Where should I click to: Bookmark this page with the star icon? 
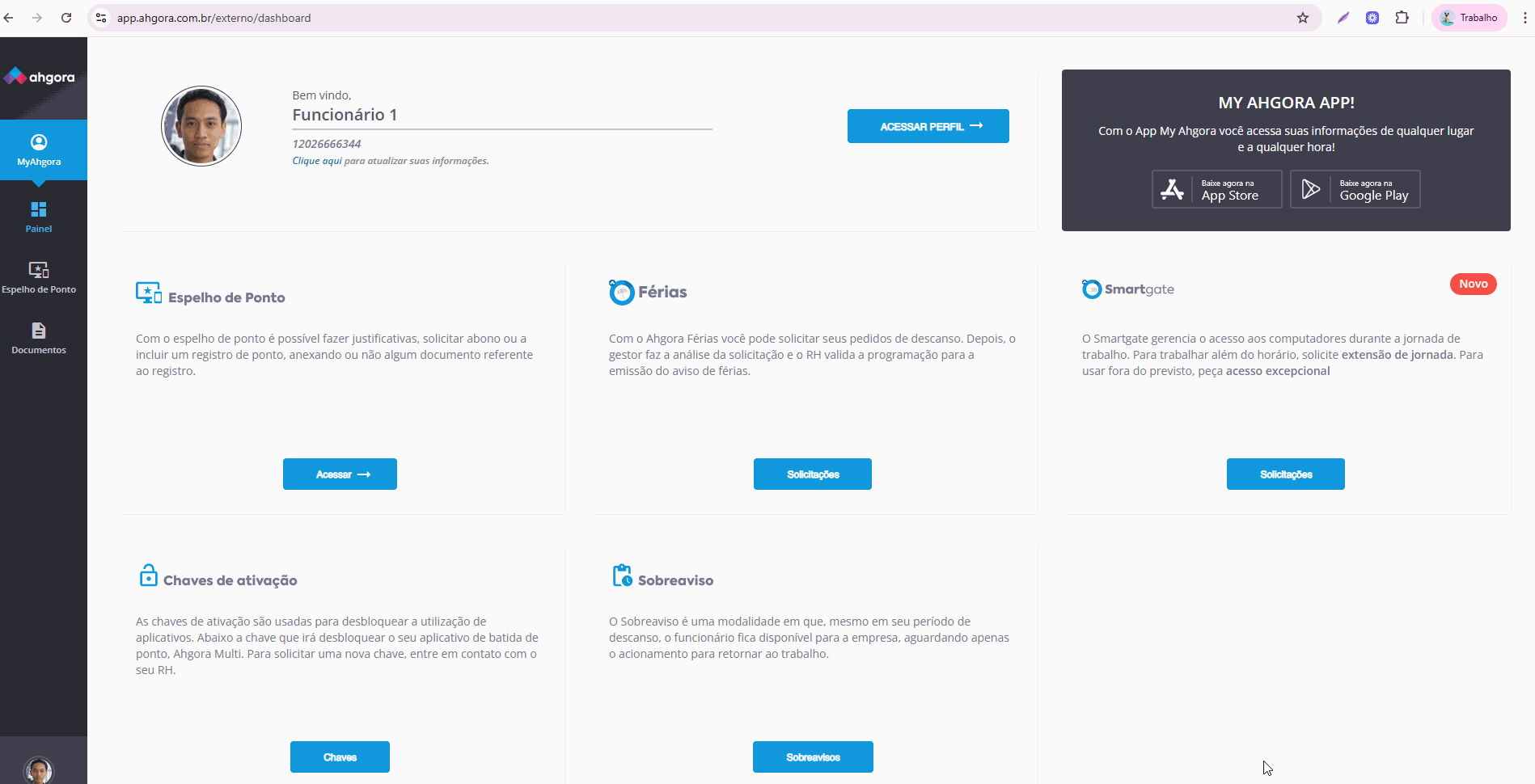[1303, 18]
